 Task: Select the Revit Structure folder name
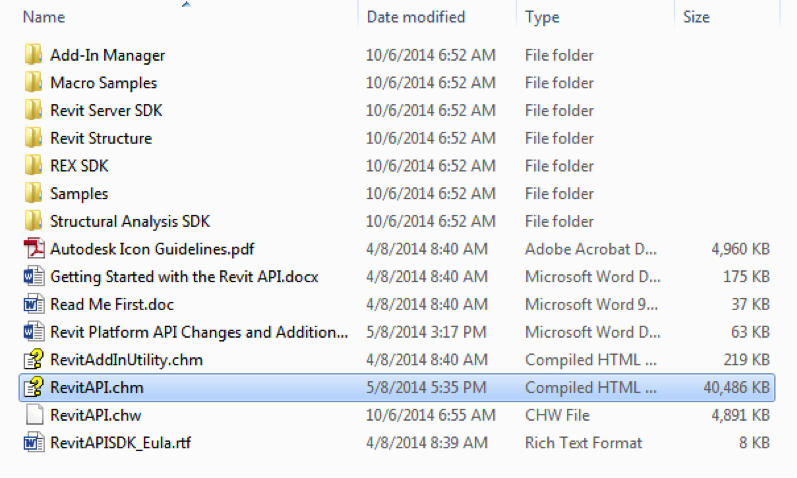(x=101, y=138)
